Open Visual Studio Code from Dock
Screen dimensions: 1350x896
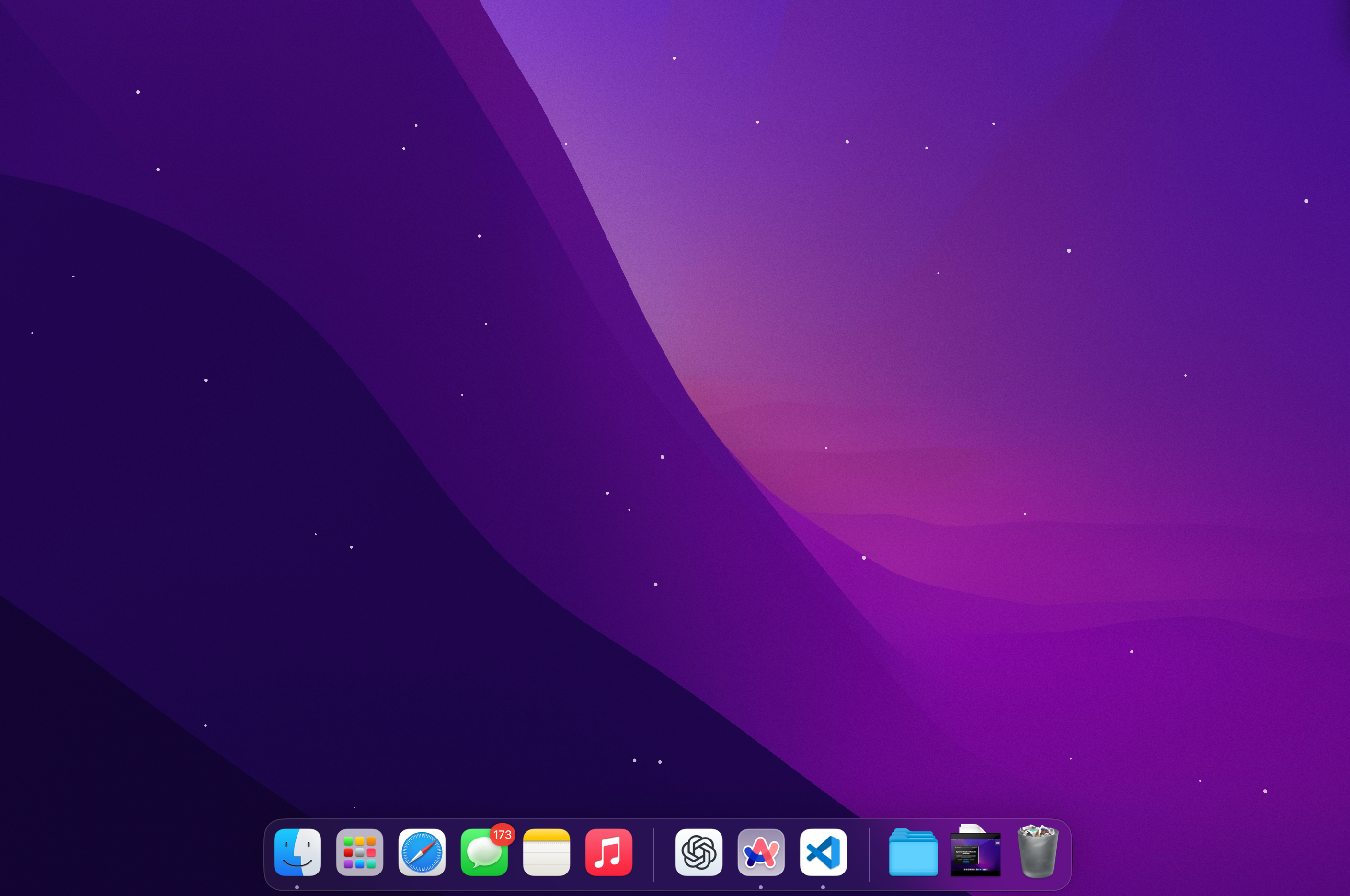coord(823,852)
